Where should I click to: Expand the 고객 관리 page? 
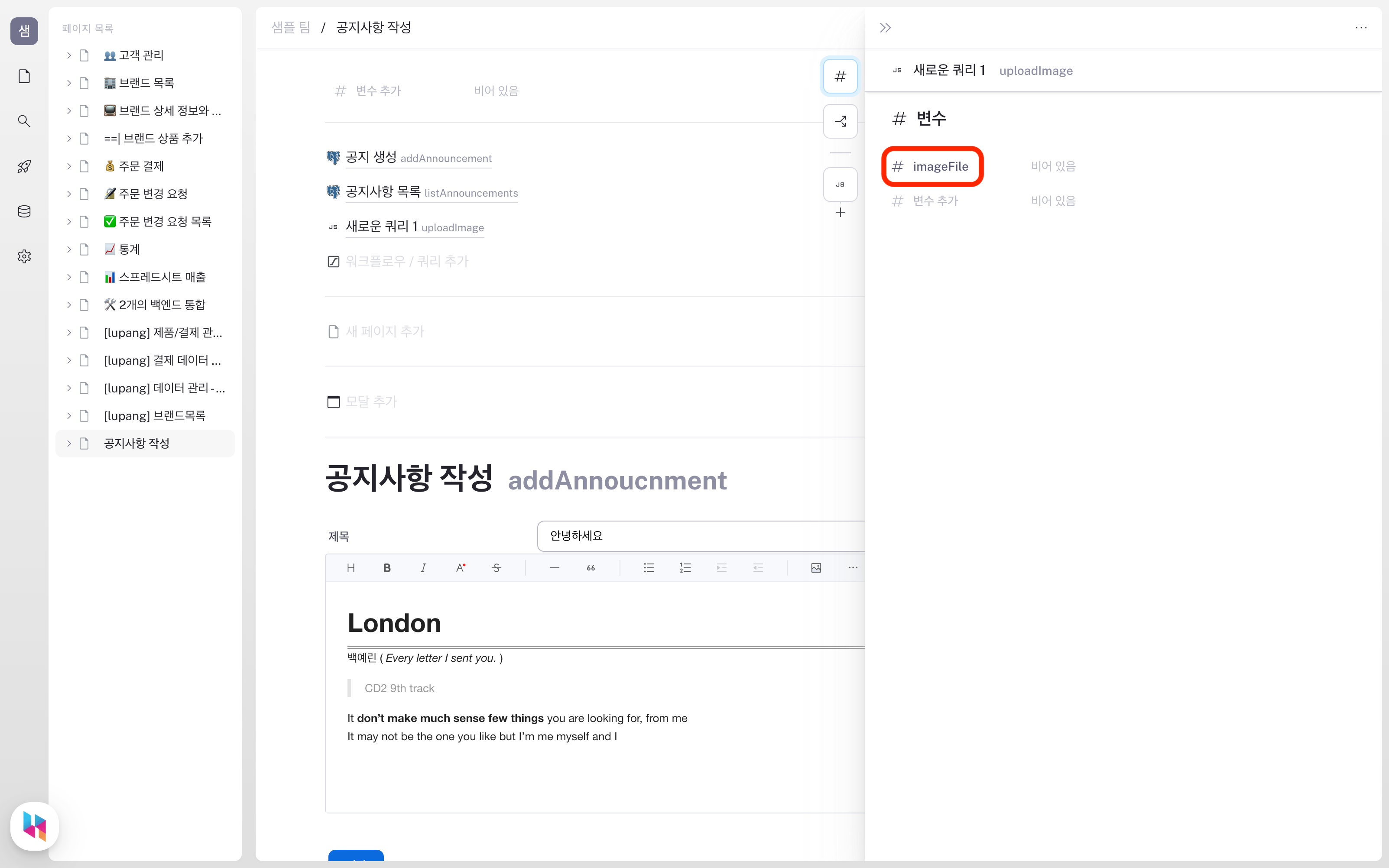pyautogui.click(x=69, y=55)
